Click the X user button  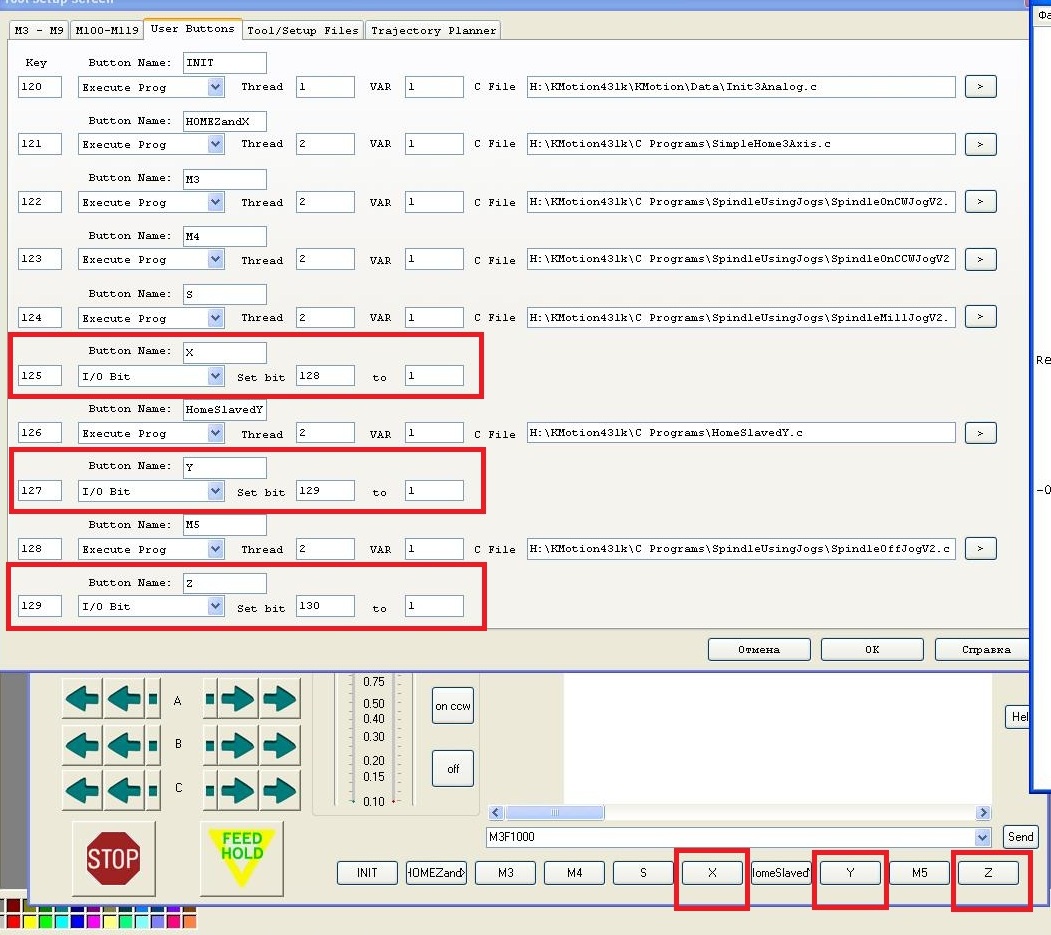[x=713, y=873]
